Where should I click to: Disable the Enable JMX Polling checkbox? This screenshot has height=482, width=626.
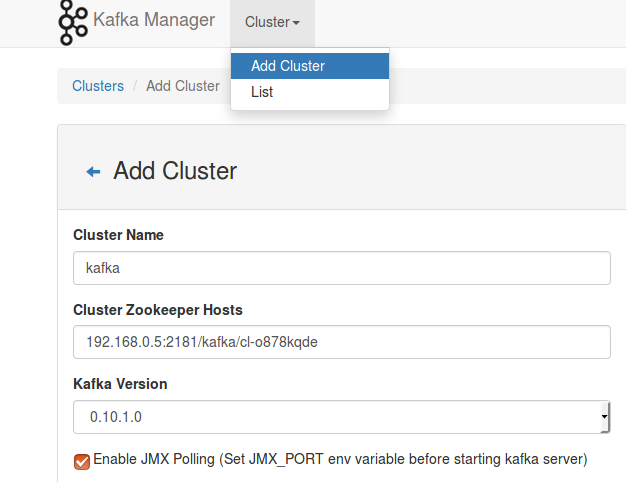tap(82, 461)
